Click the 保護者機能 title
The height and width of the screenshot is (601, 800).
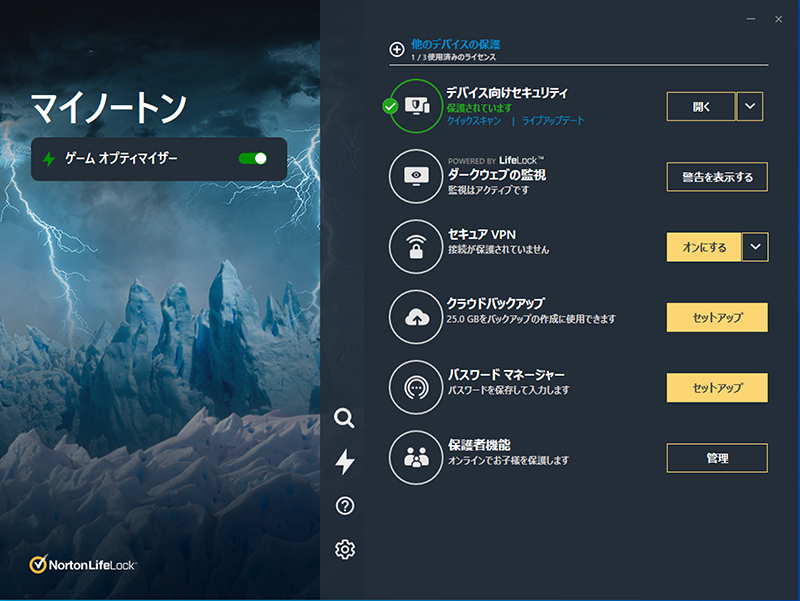(479, 445)
